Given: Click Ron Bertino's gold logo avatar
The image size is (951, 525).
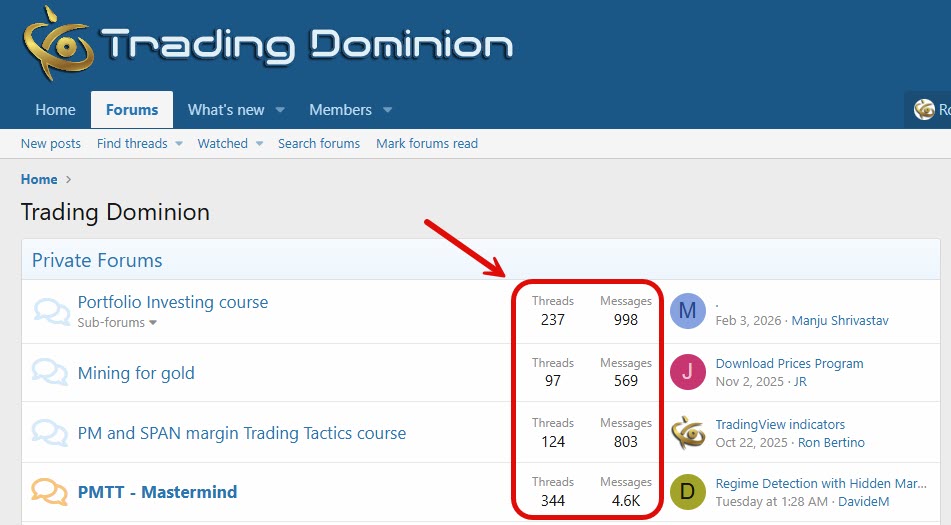Looking at the screenshot, I should [x=688, y=432].
